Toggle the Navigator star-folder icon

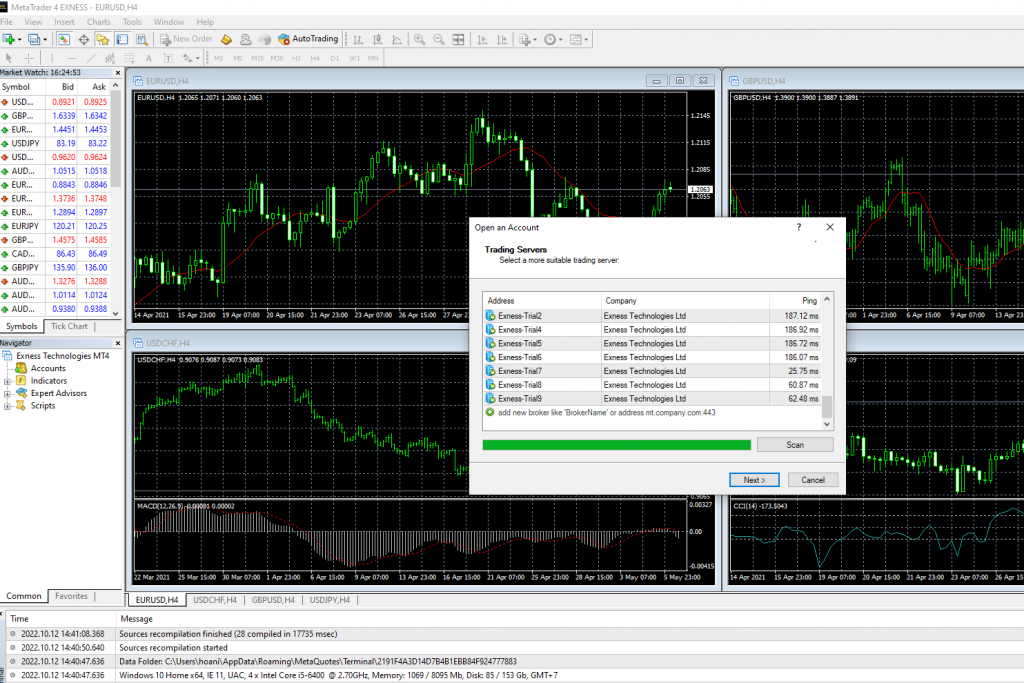(103, 39)
